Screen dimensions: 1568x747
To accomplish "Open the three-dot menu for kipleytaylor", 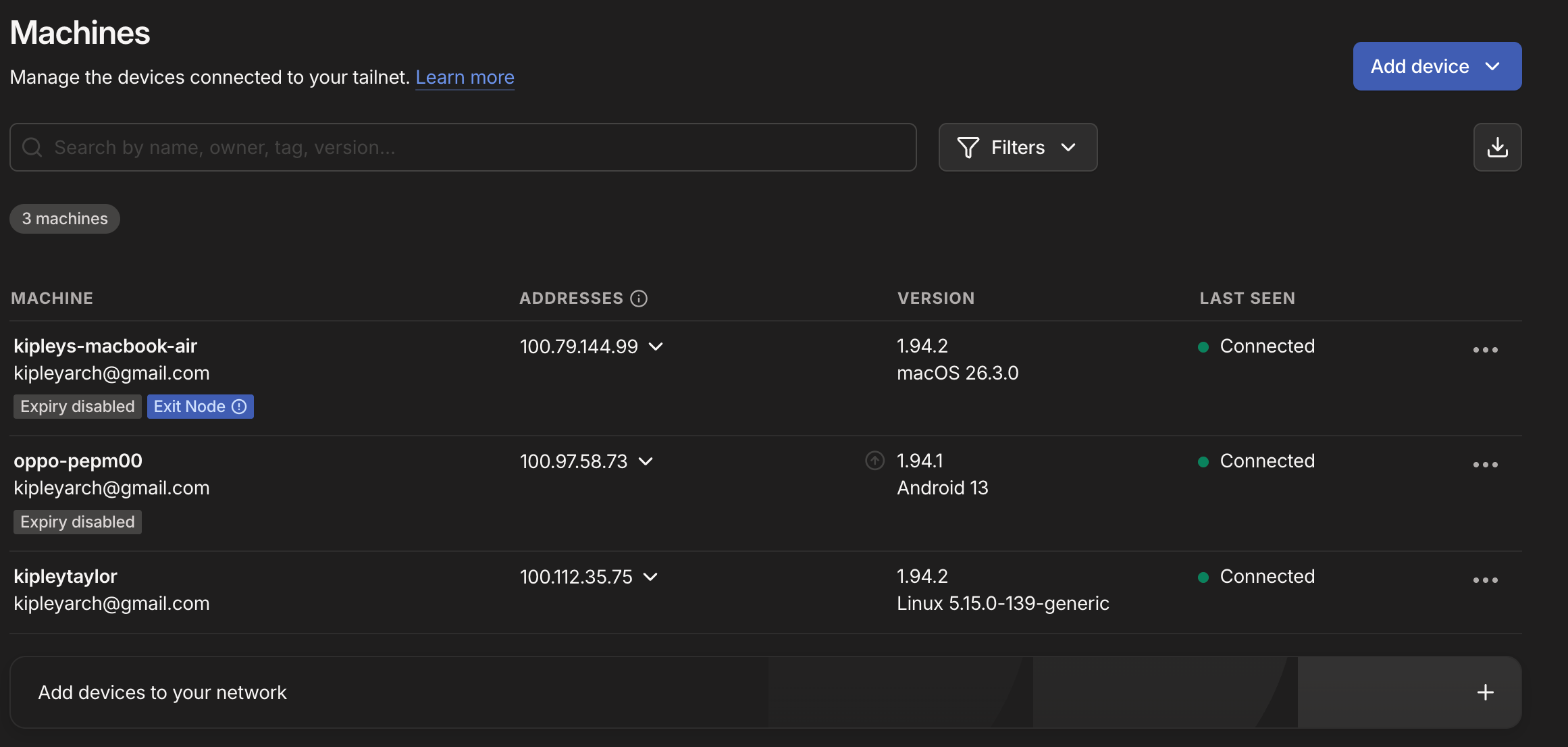I will point(1485,580).
